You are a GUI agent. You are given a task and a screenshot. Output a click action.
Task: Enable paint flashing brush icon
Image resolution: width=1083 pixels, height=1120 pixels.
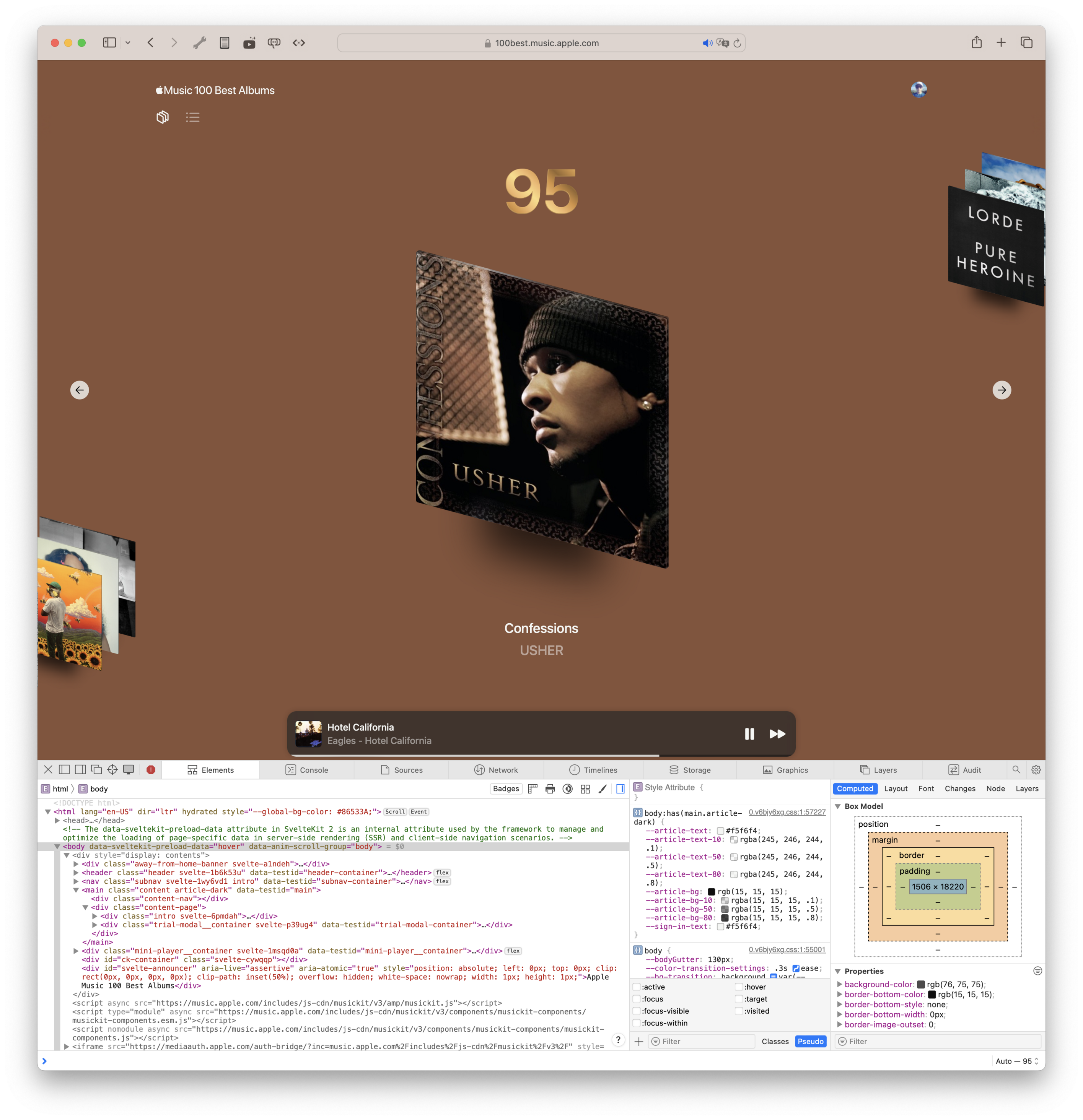(602, 788)
